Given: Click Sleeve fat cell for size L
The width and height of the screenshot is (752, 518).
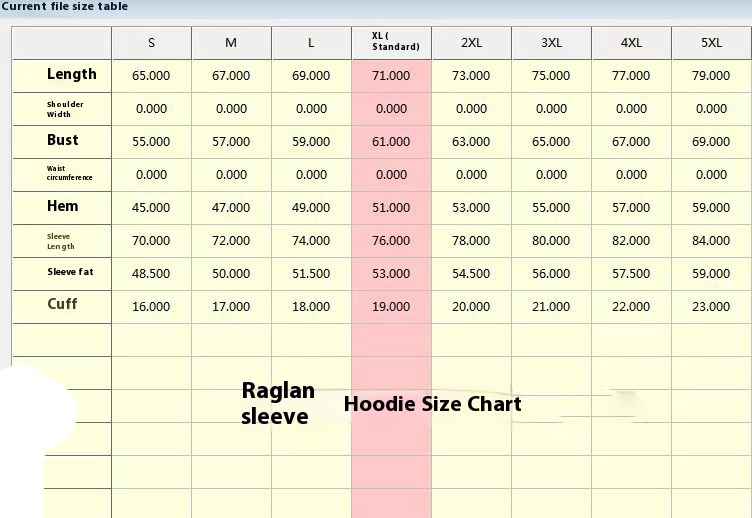Looking at the screenshot, I should [x=311, y=274].
